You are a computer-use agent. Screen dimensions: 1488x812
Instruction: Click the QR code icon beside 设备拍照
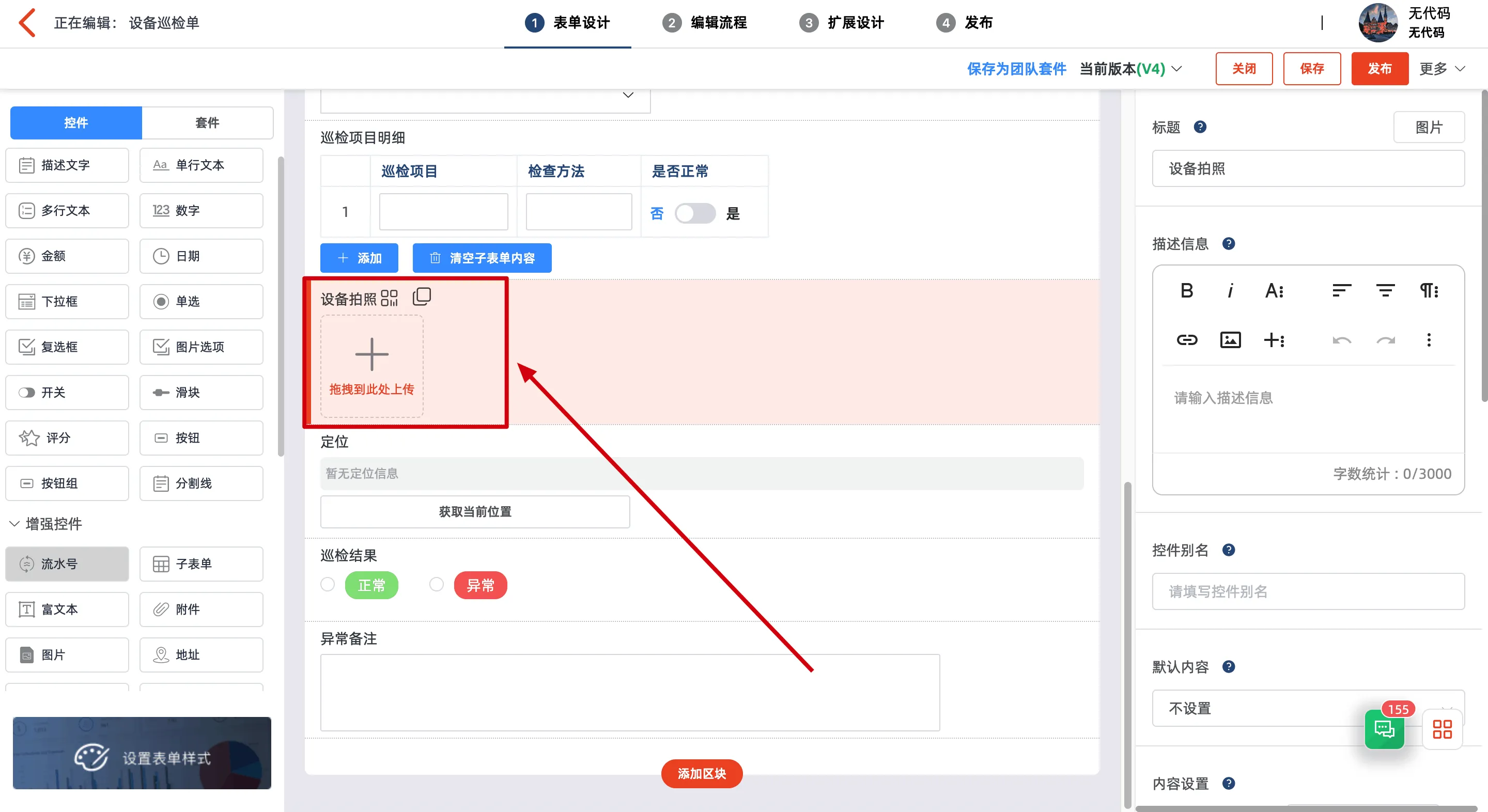click(390, 298)
